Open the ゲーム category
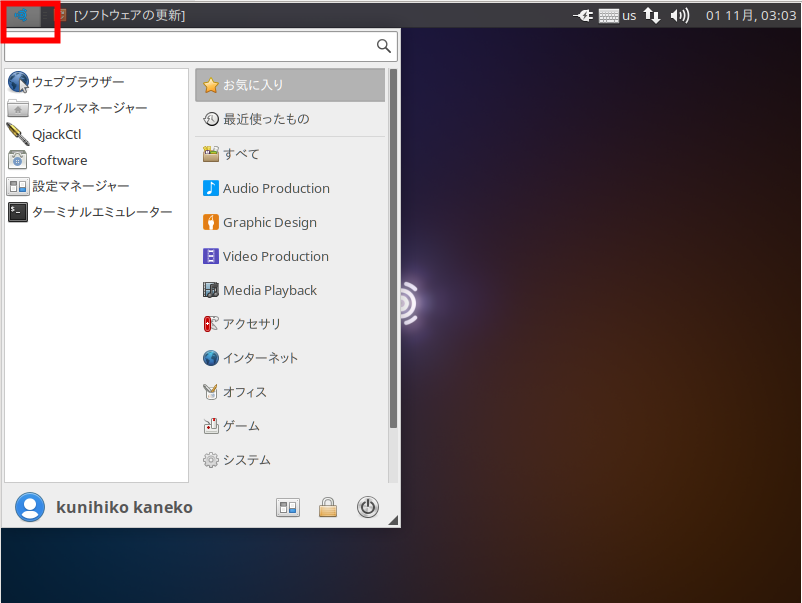Image resolution: width=802 pixels, height=603 pixels. point(290,426)
